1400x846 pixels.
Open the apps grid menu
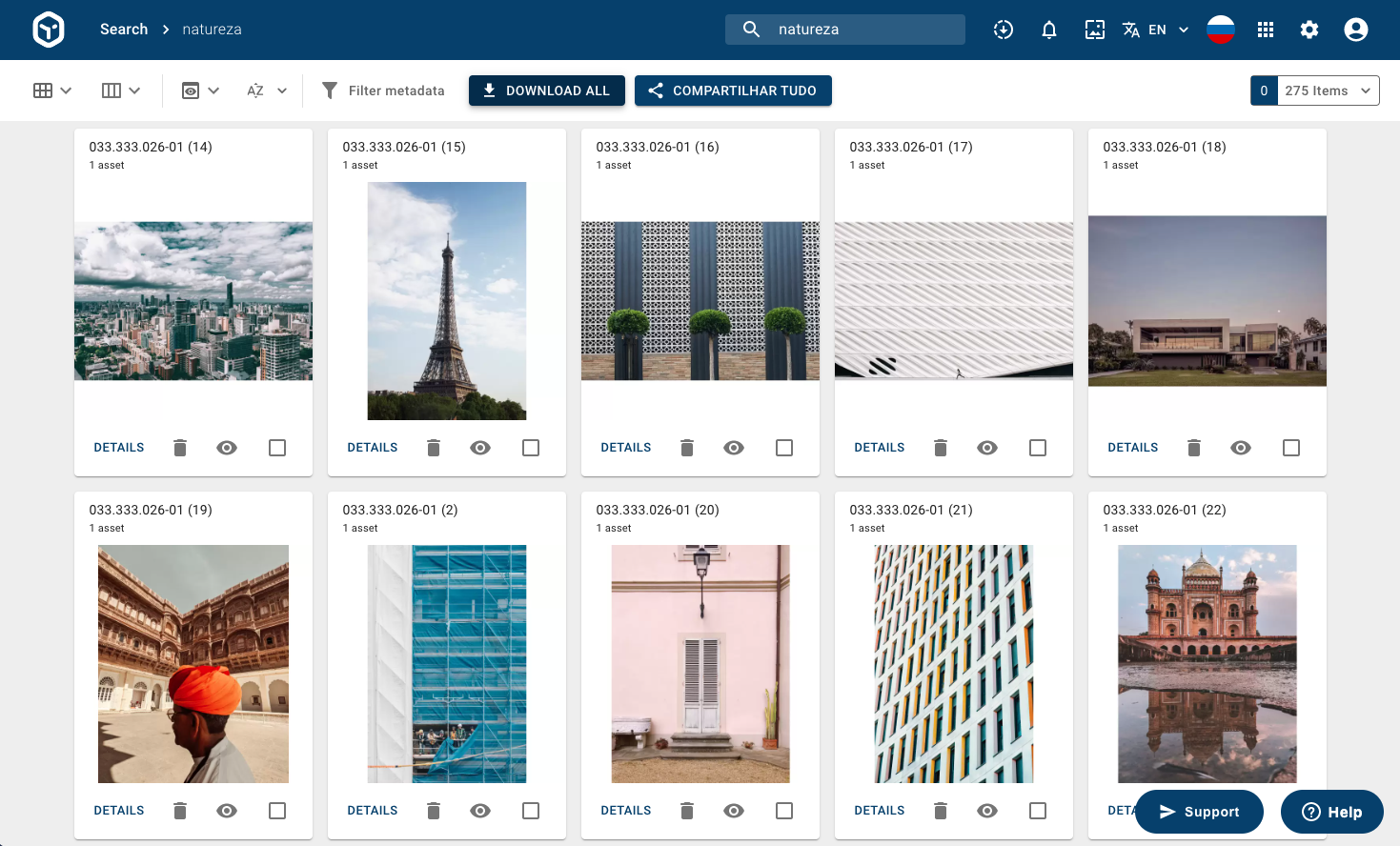[1266, 30]
